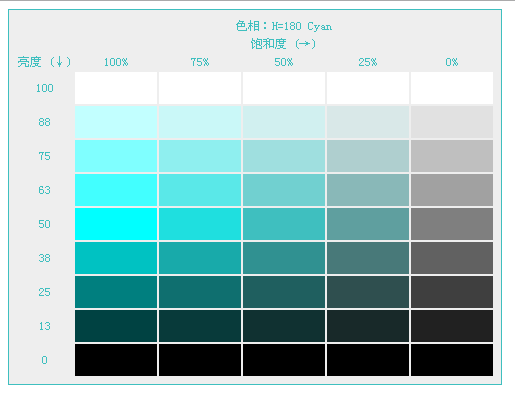Select swatch at brightness 13, saturation 75%
This screenshot has height=401, width=515.
tap(200, 326)
